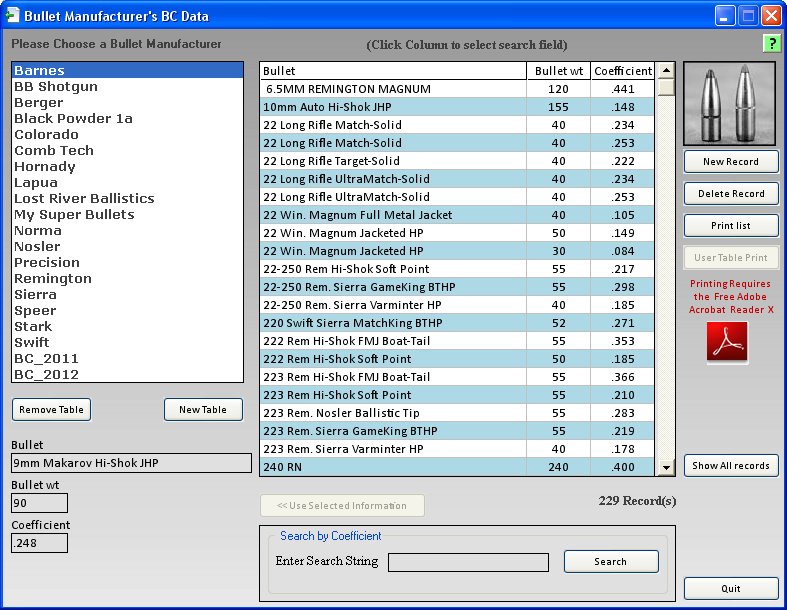Select Stark in manufacturer list

[127, 327]
